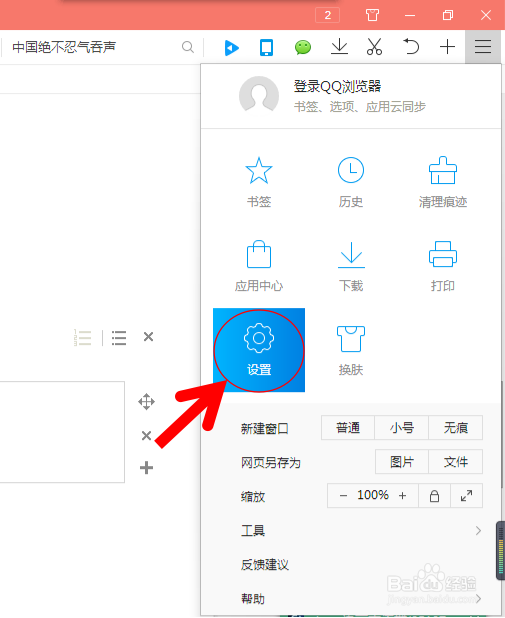Click 无痕 incognito window button
Image resolution: width=505 pixels, height=618 pixels.
pos(455,428)
